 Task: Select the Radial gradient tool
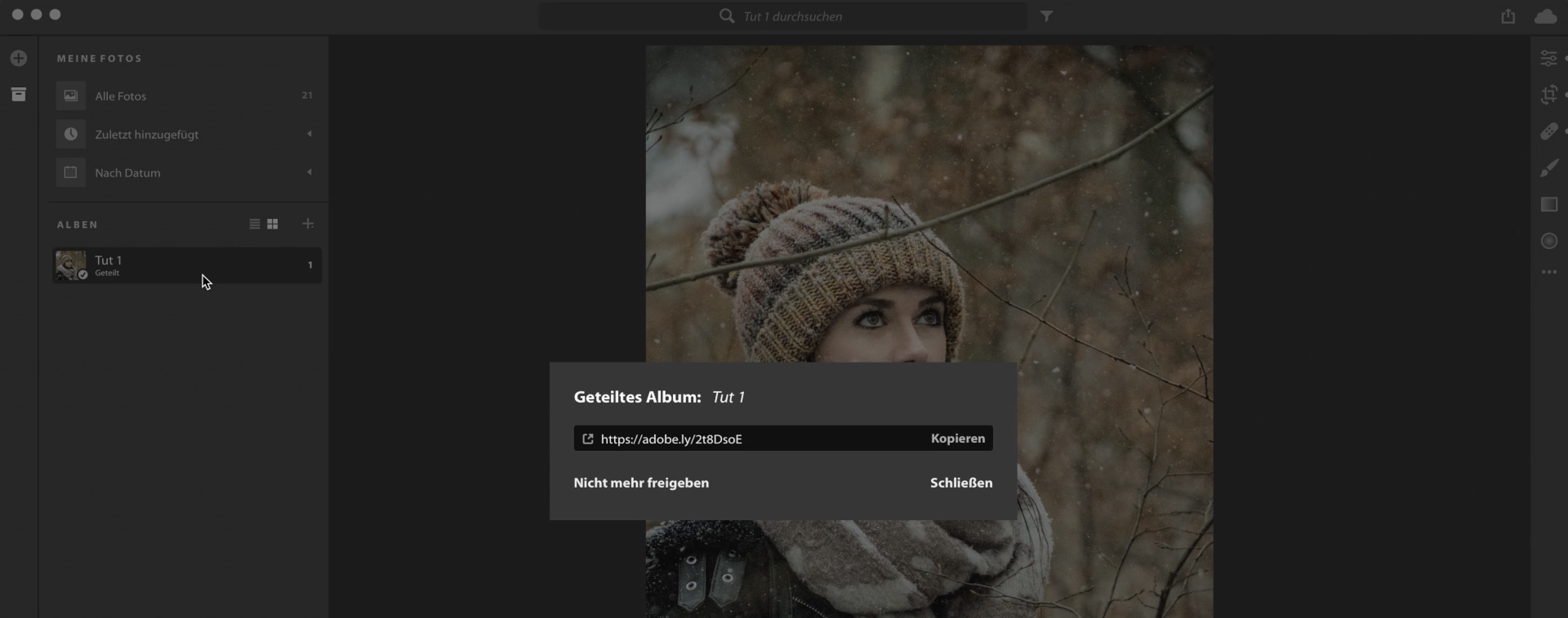1548,241
